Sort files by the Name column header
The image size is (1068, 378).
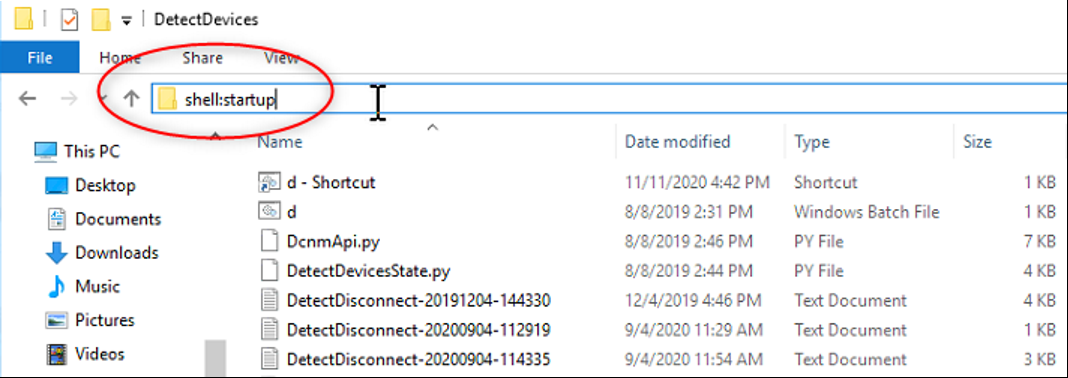coord(280,142)
